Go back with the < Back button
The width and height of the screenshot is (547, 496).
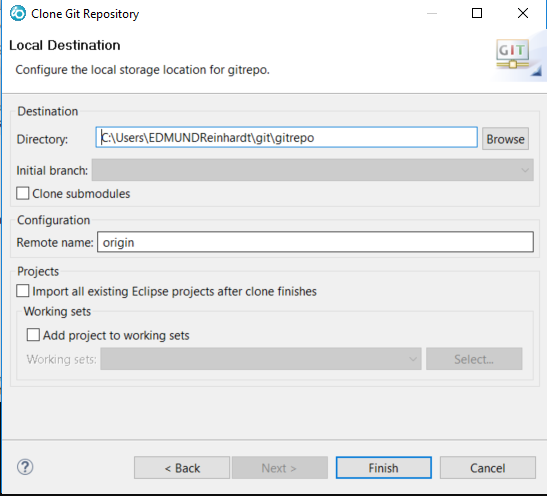[182, 468]
